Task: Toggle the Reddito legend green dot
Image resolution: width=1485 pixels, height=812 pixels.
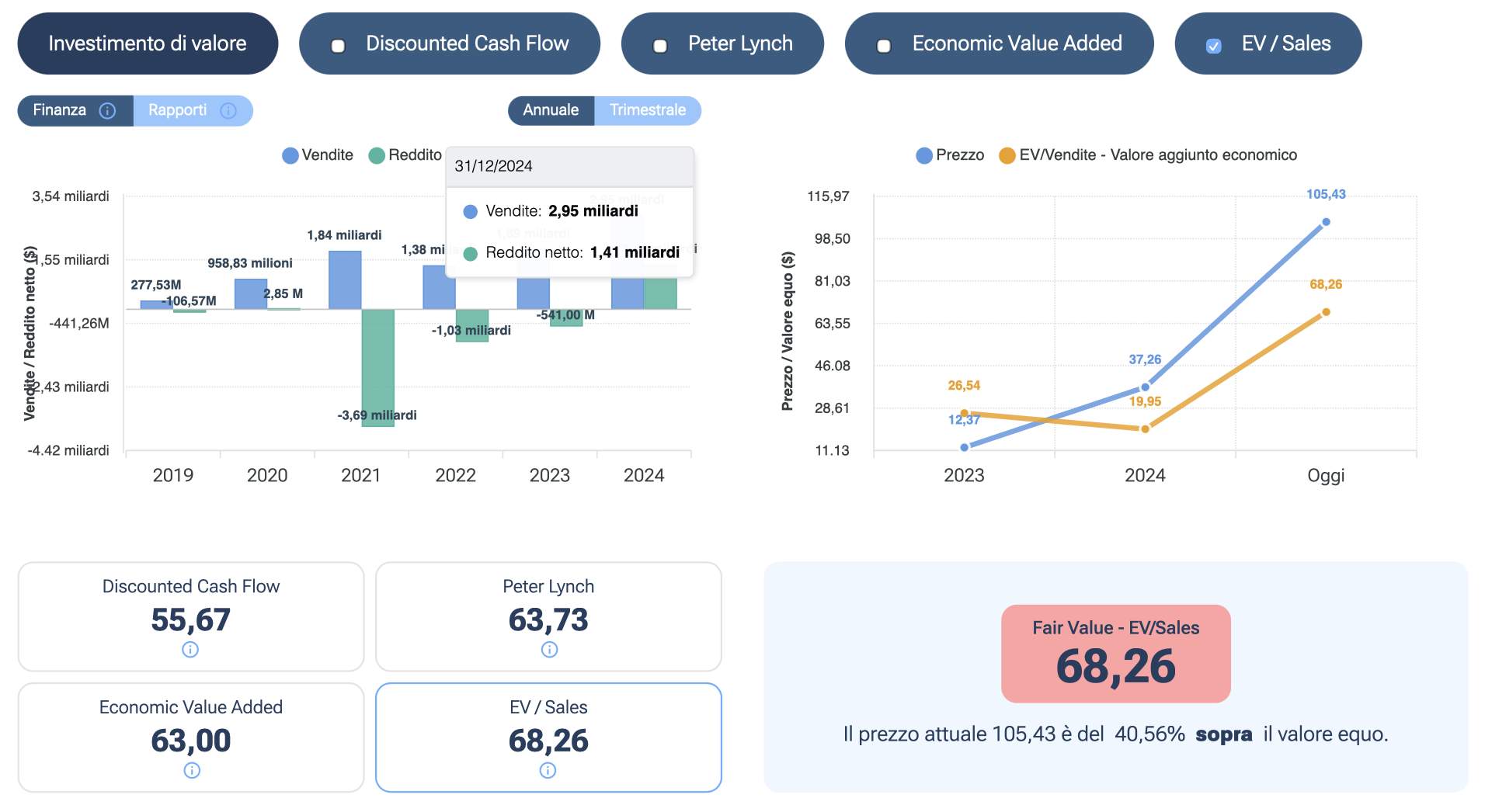Action: tap(377, 155)
